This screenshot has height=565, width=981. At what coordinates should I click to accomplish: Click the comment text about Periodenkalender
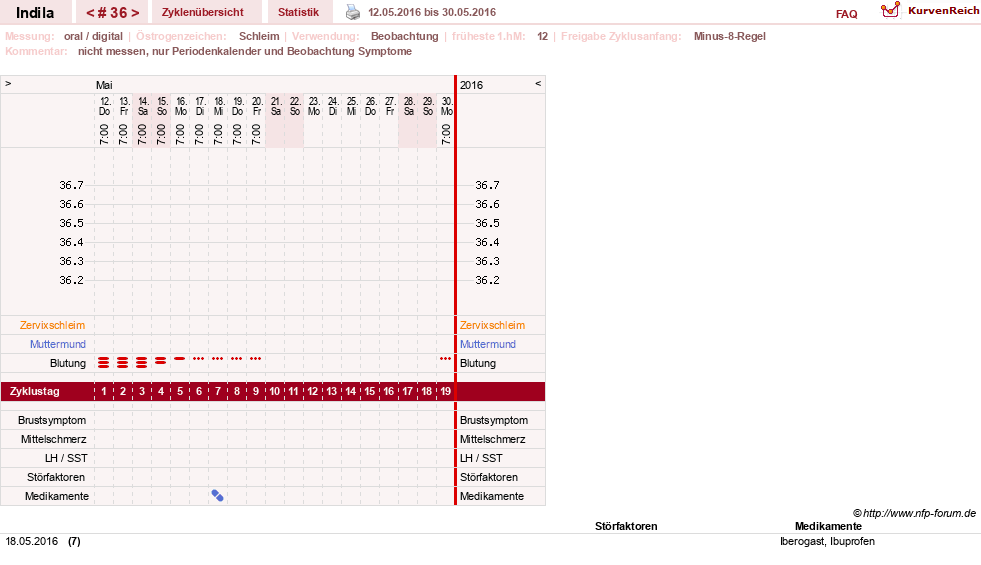point(245,51)
